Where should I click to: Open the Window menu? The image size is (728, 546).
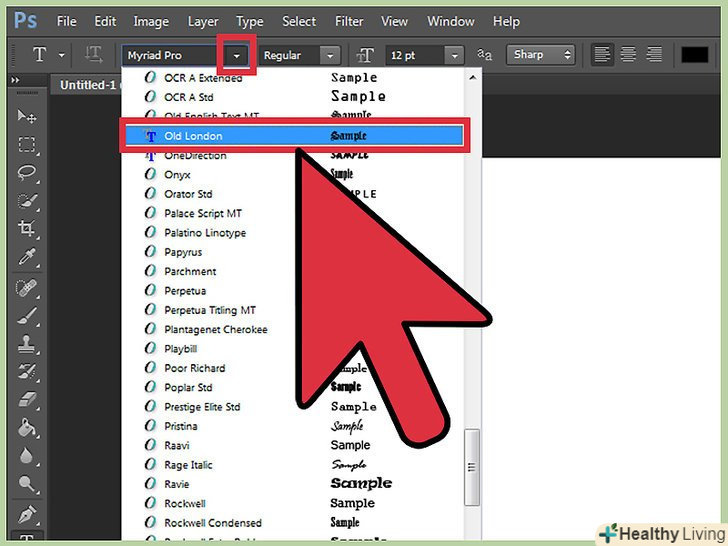tap(451, 21)
